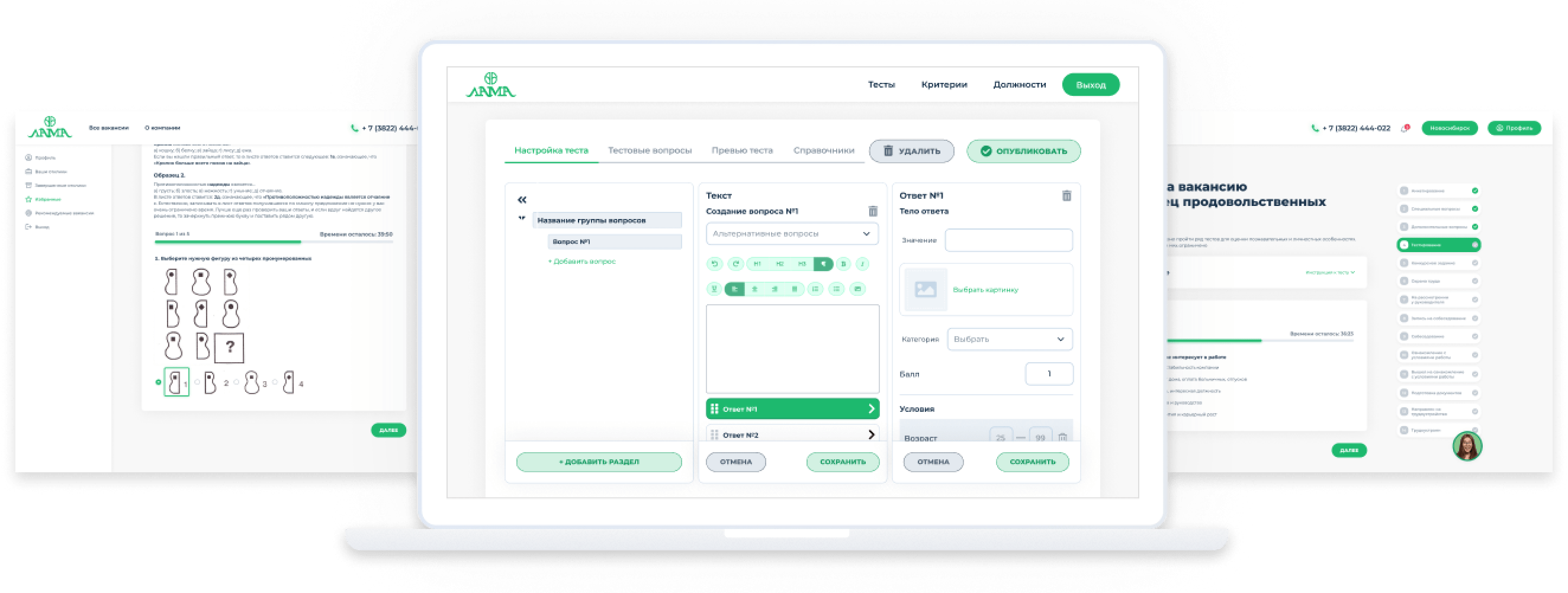Click the ОПУБЛИКОВАТЬ button

1023,152
